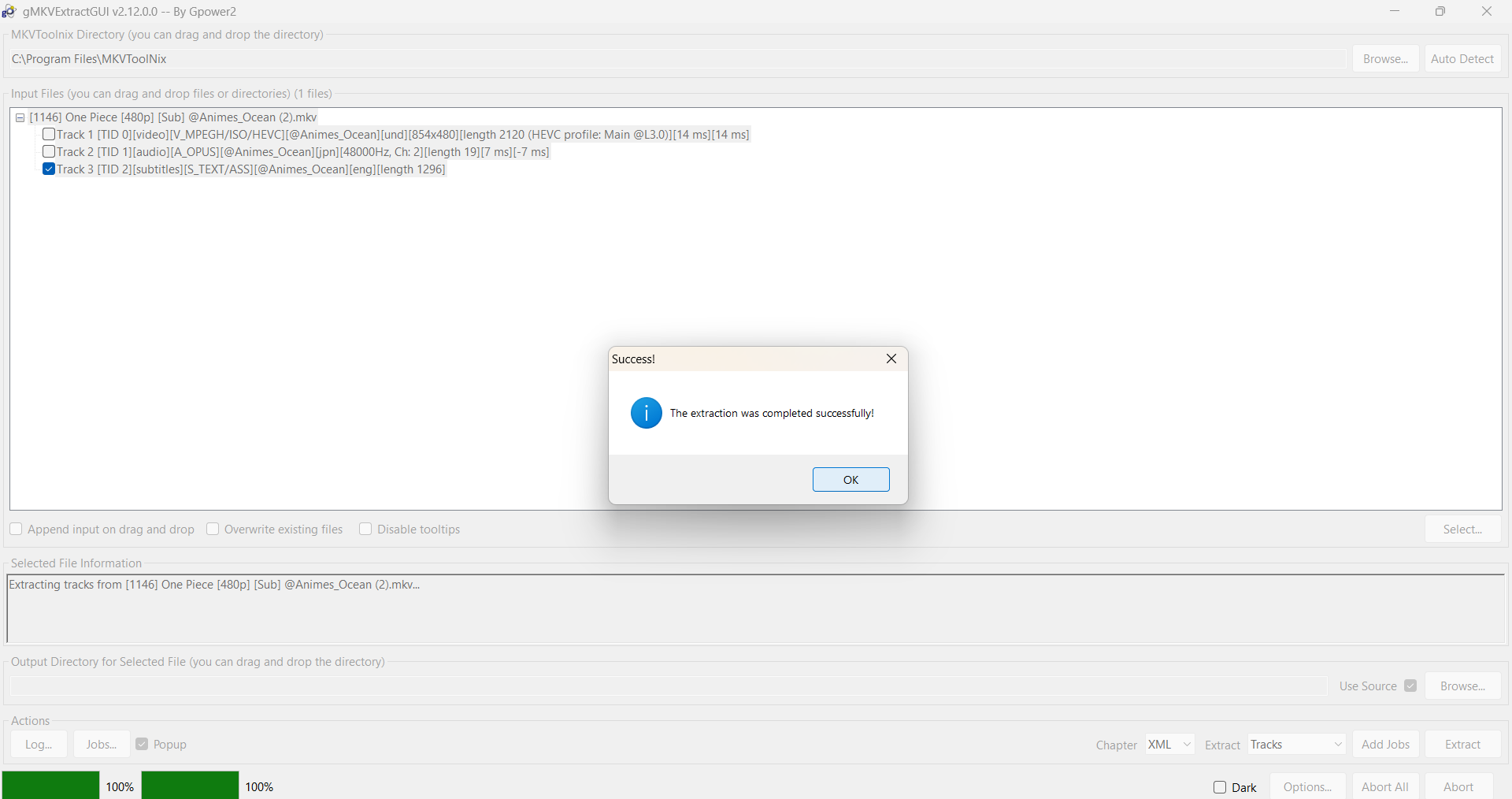Open the Chapter XML dropdown

(1170, 745)
